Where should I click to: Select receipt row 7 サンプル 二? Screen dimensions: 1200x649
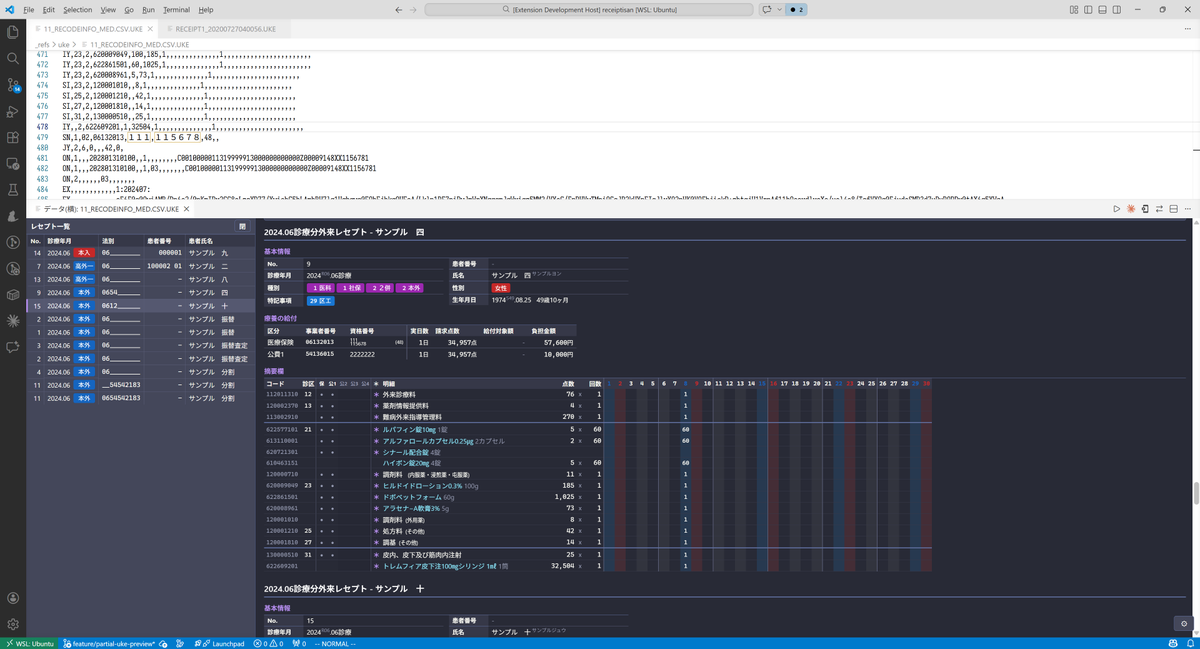(138, 266)
